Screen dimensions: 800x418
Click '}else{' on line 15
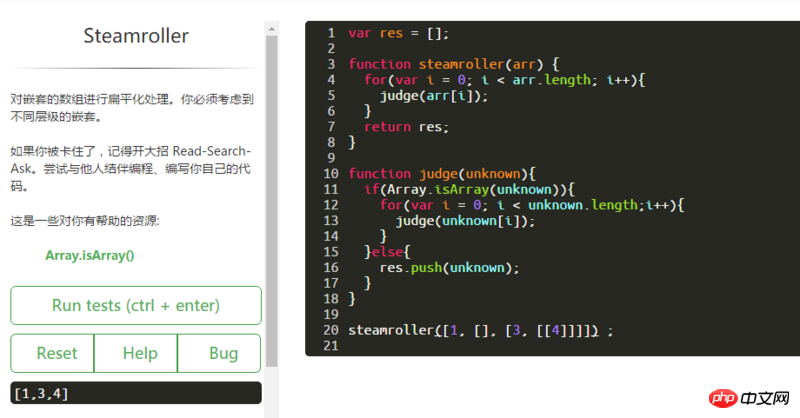387,252
